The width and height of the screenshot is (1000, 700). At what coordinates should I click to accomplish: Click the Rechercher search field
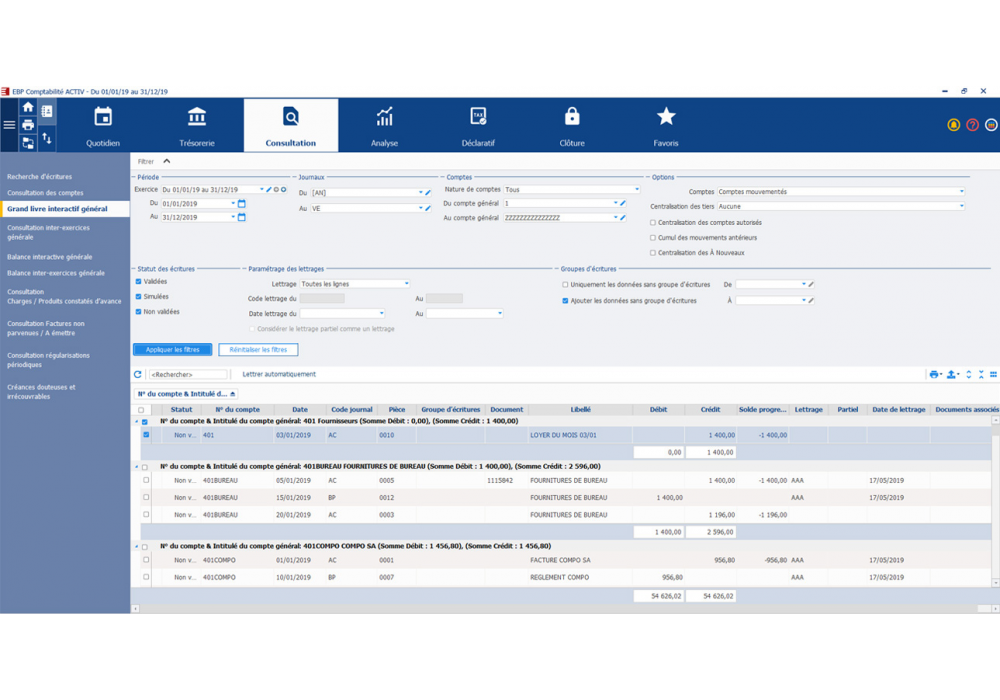click(x=187, y=375)
